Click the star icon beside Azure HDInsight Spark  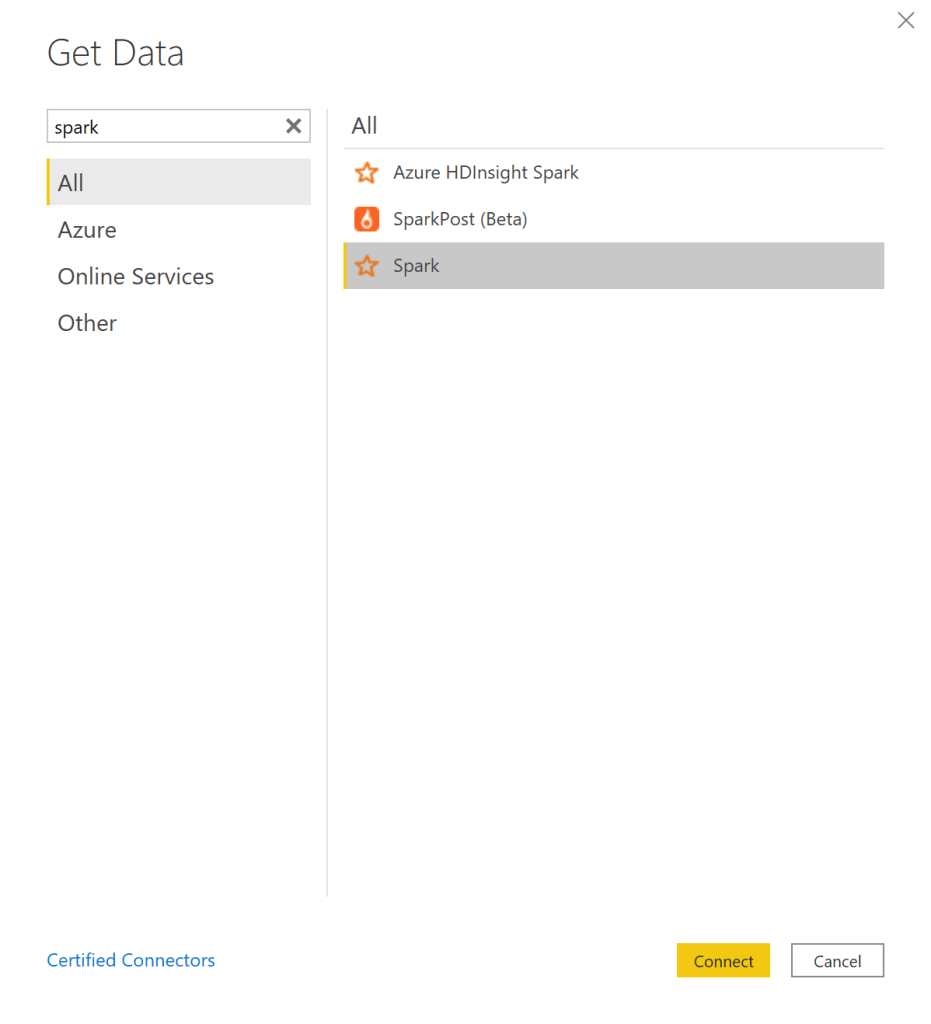coord(366,172)
